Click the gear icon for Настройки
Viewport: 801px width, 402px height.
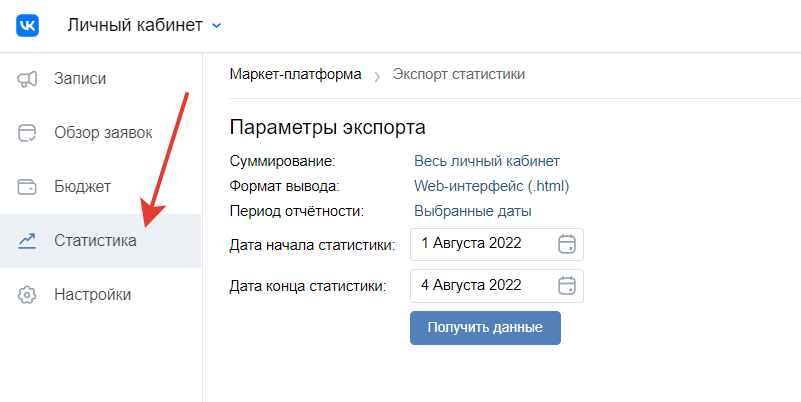click(x=28, y=295)
